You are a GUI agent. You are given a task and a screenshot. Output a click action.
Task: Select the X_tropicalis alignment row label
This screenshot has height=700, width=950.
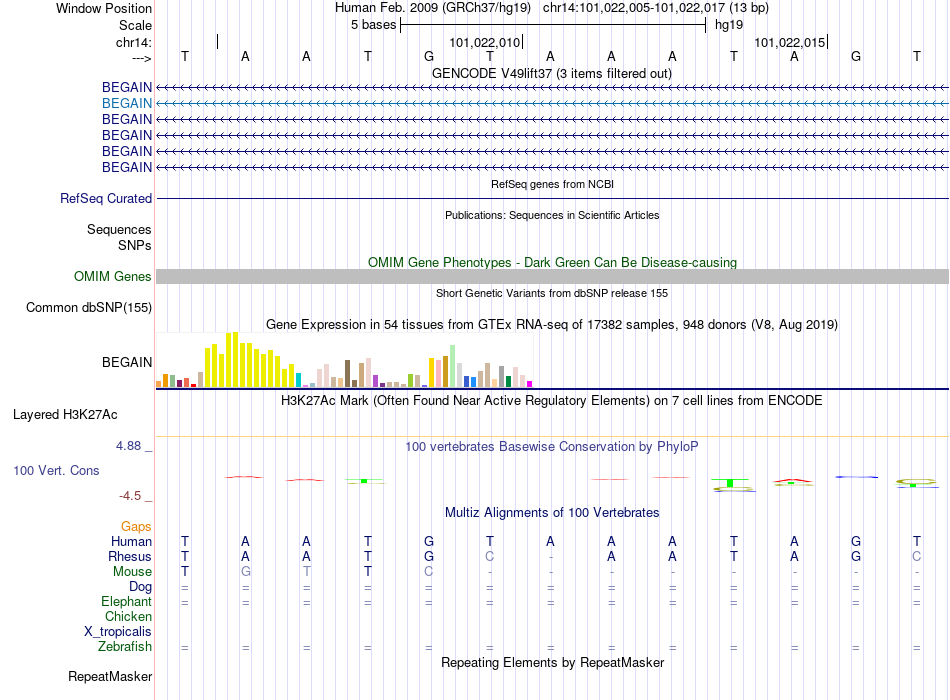[x=118, y=632]
